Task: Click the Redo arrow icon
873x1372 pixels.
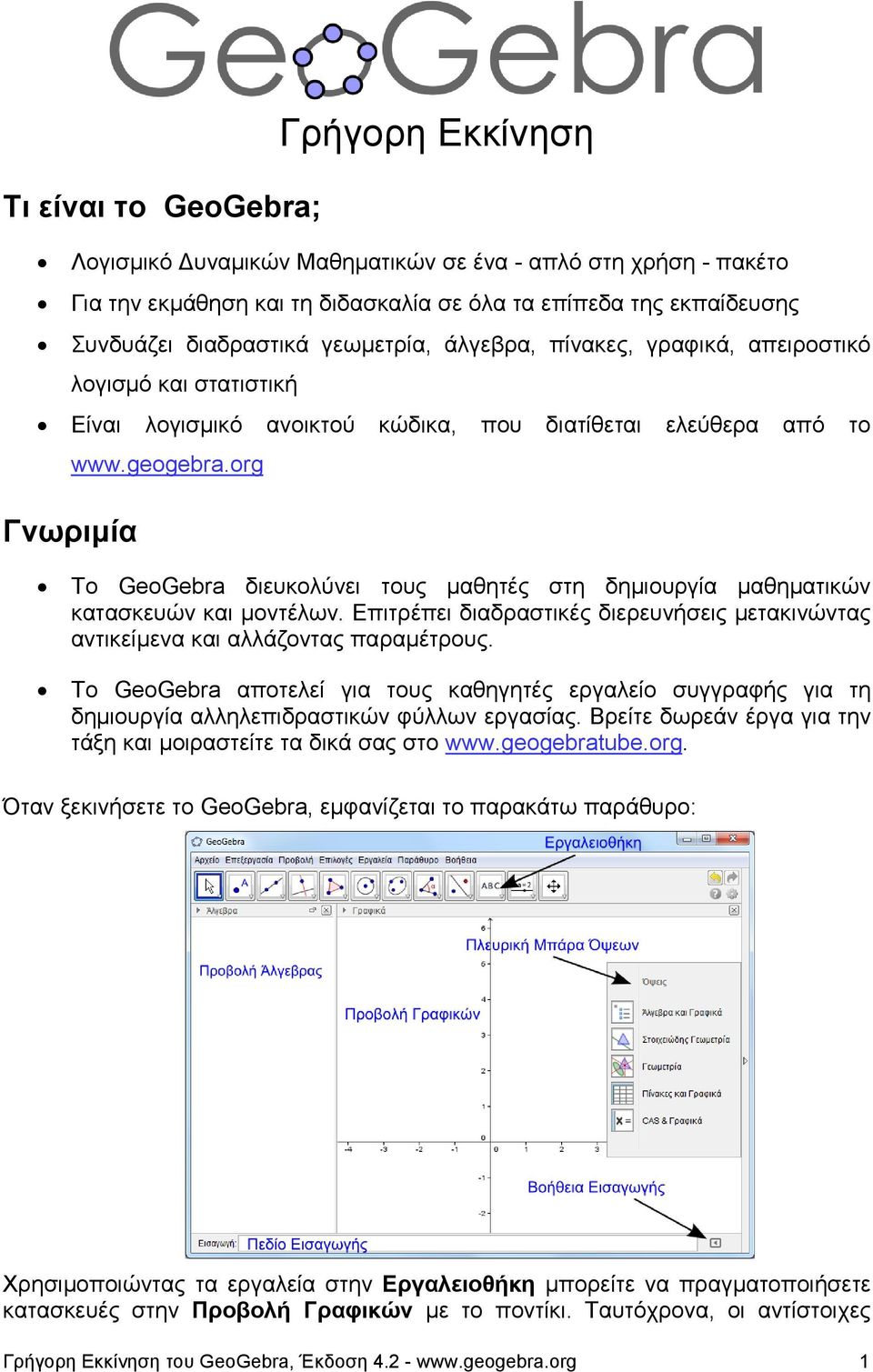Action: tap(732, 877)
